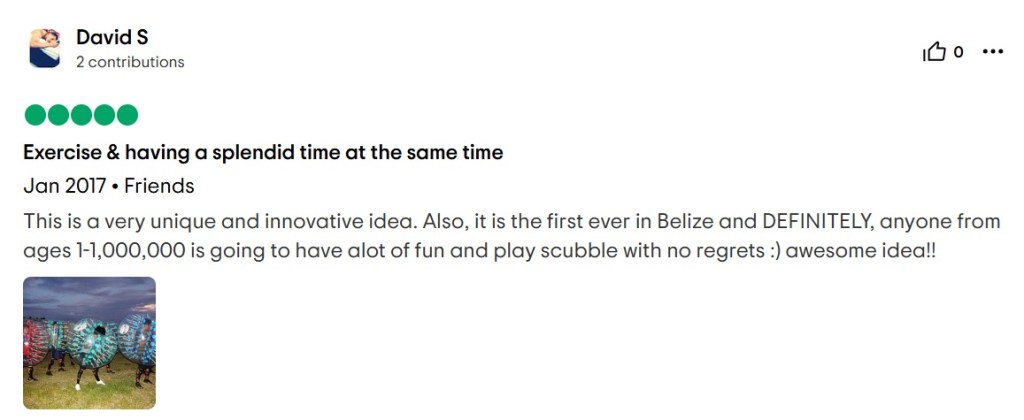Click the fourth green rating bubble
The height and width of the screenshot is (420, 1024).
tap(104, 115)
